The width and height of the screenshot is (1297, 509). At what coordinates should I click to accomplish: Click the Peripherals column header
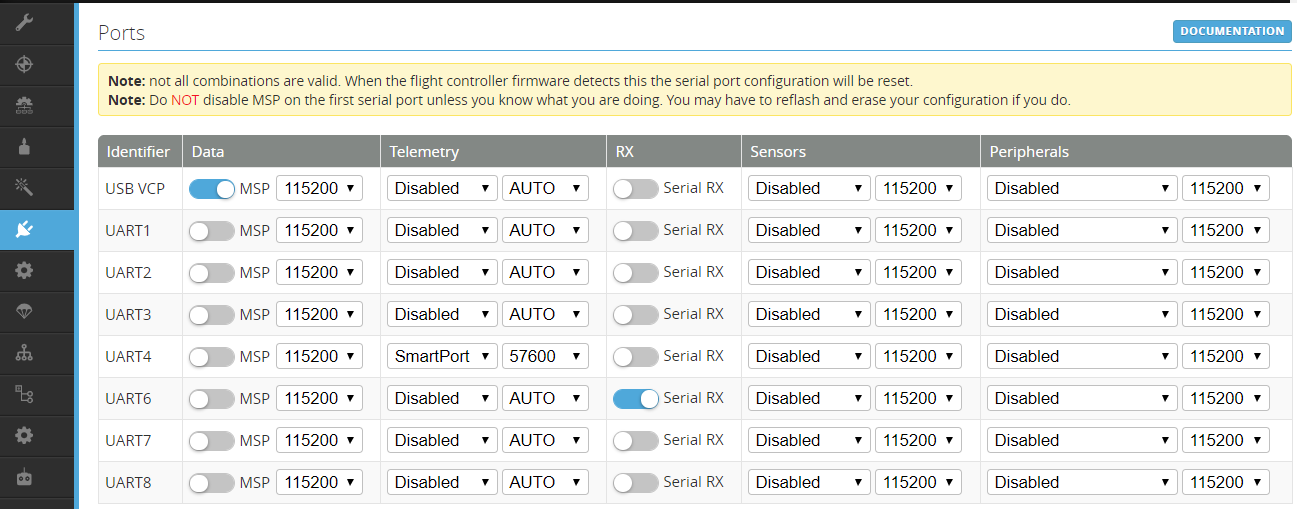click(1029, 152)
